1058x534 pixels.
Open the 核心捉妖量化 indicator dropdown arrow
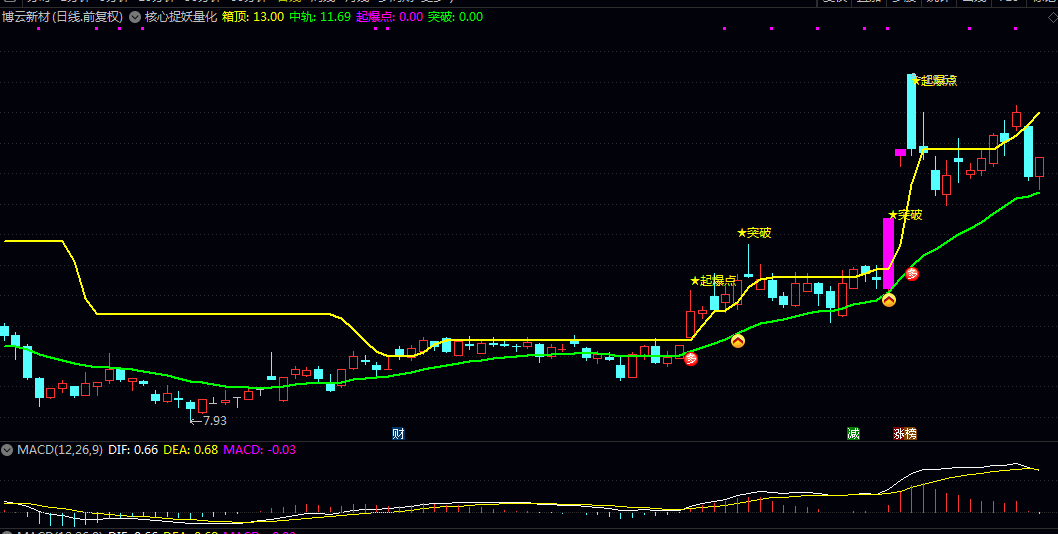[135, 17]
